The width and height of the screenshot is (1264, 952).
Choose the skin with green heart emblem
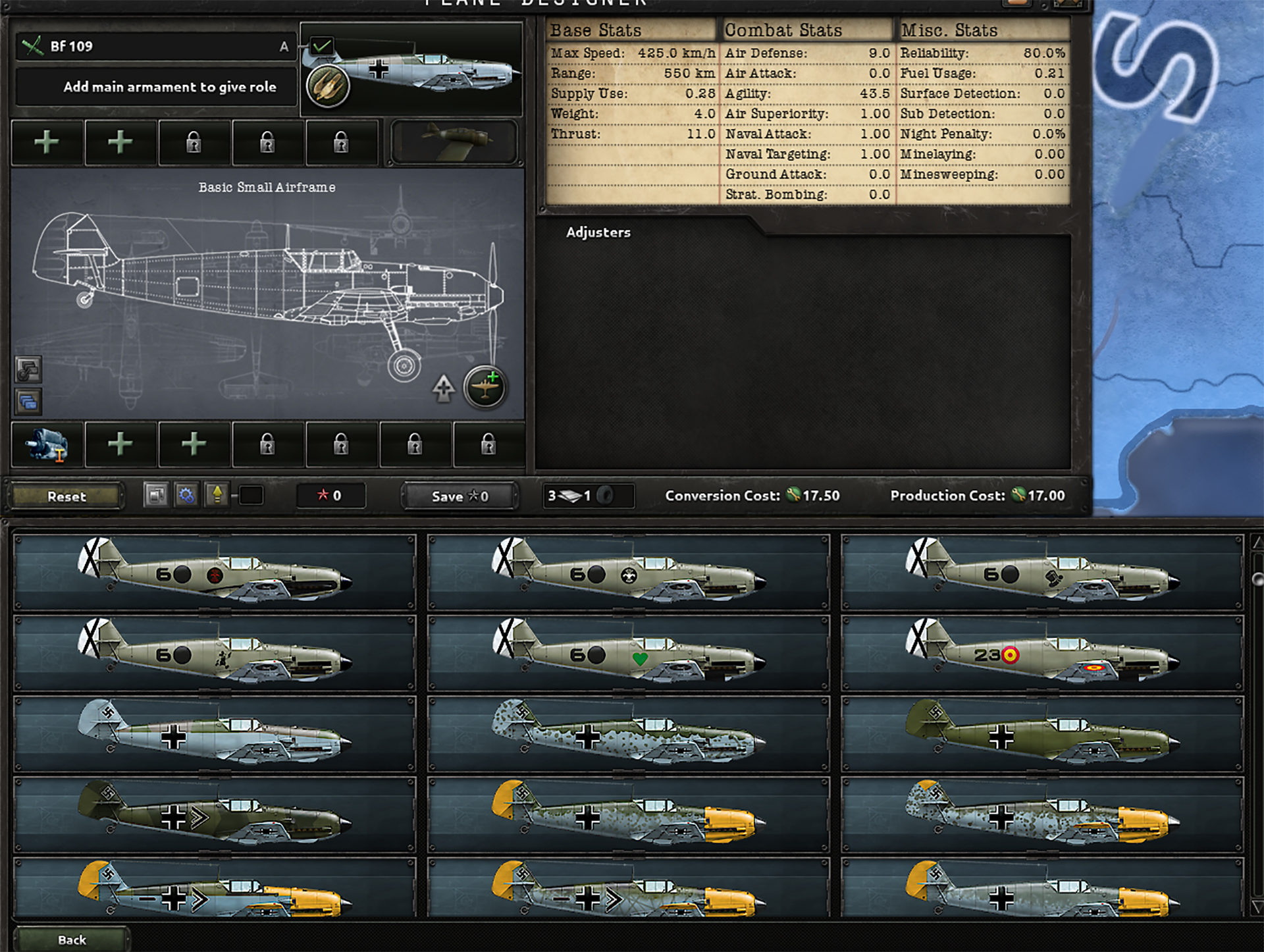click(x=629, y=653)
